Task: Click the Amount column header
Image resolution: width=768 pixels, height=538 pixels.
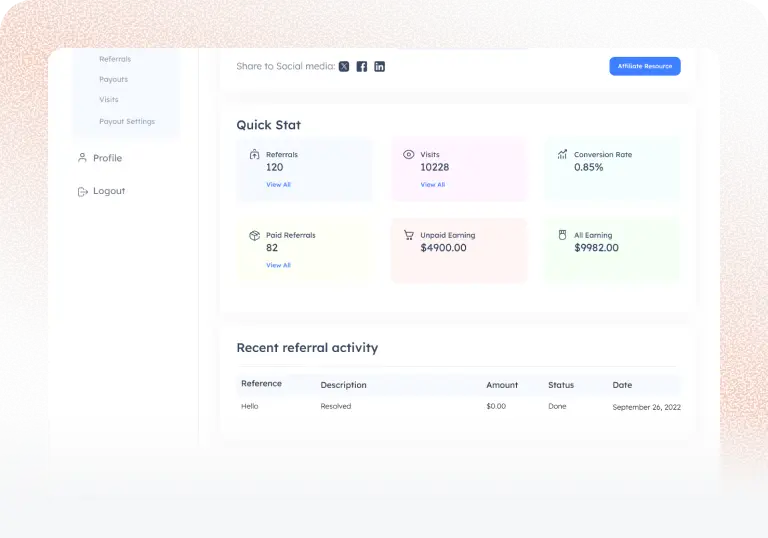Action: coord(502,385)
